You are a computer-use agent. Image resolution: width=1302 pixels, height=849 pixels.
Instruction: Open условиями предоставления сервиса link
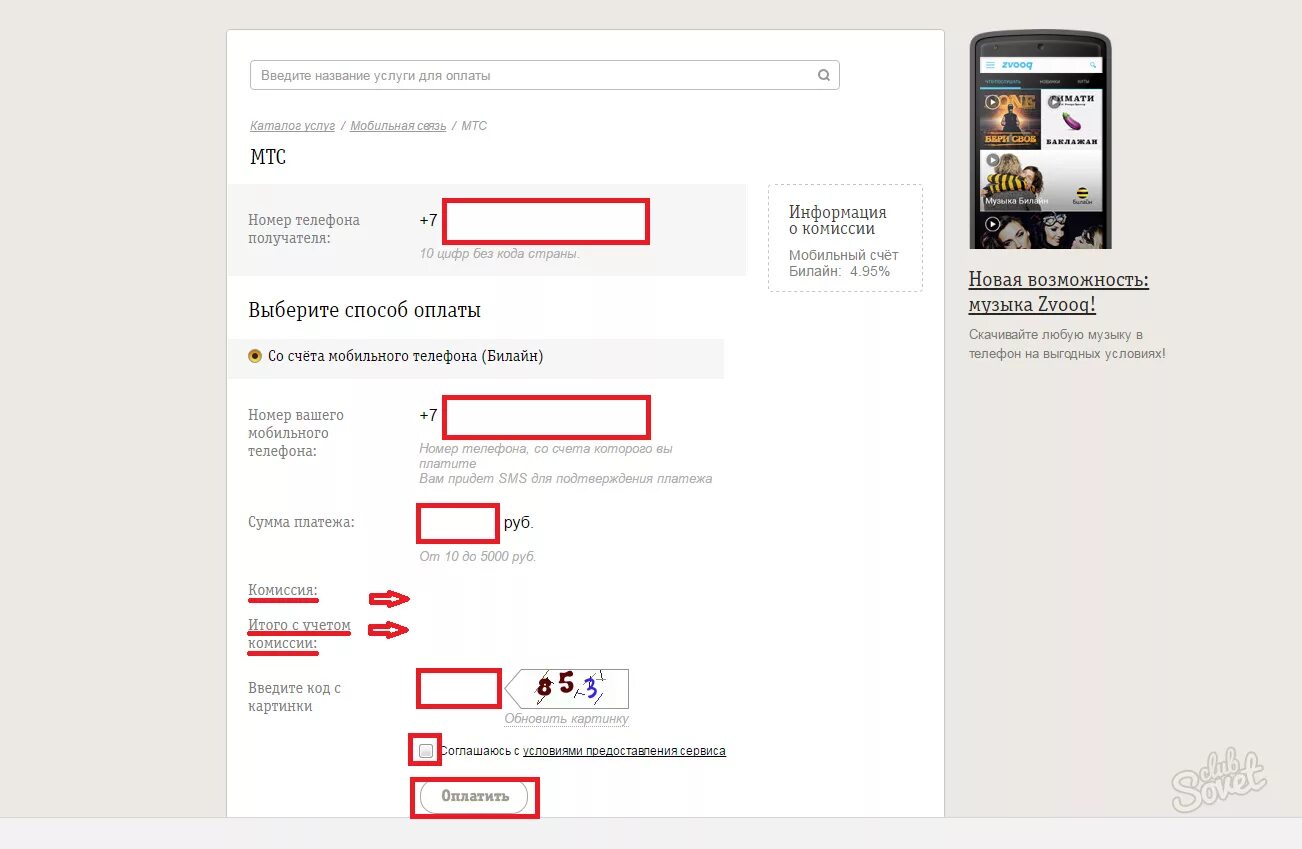[x=624, y=751]
